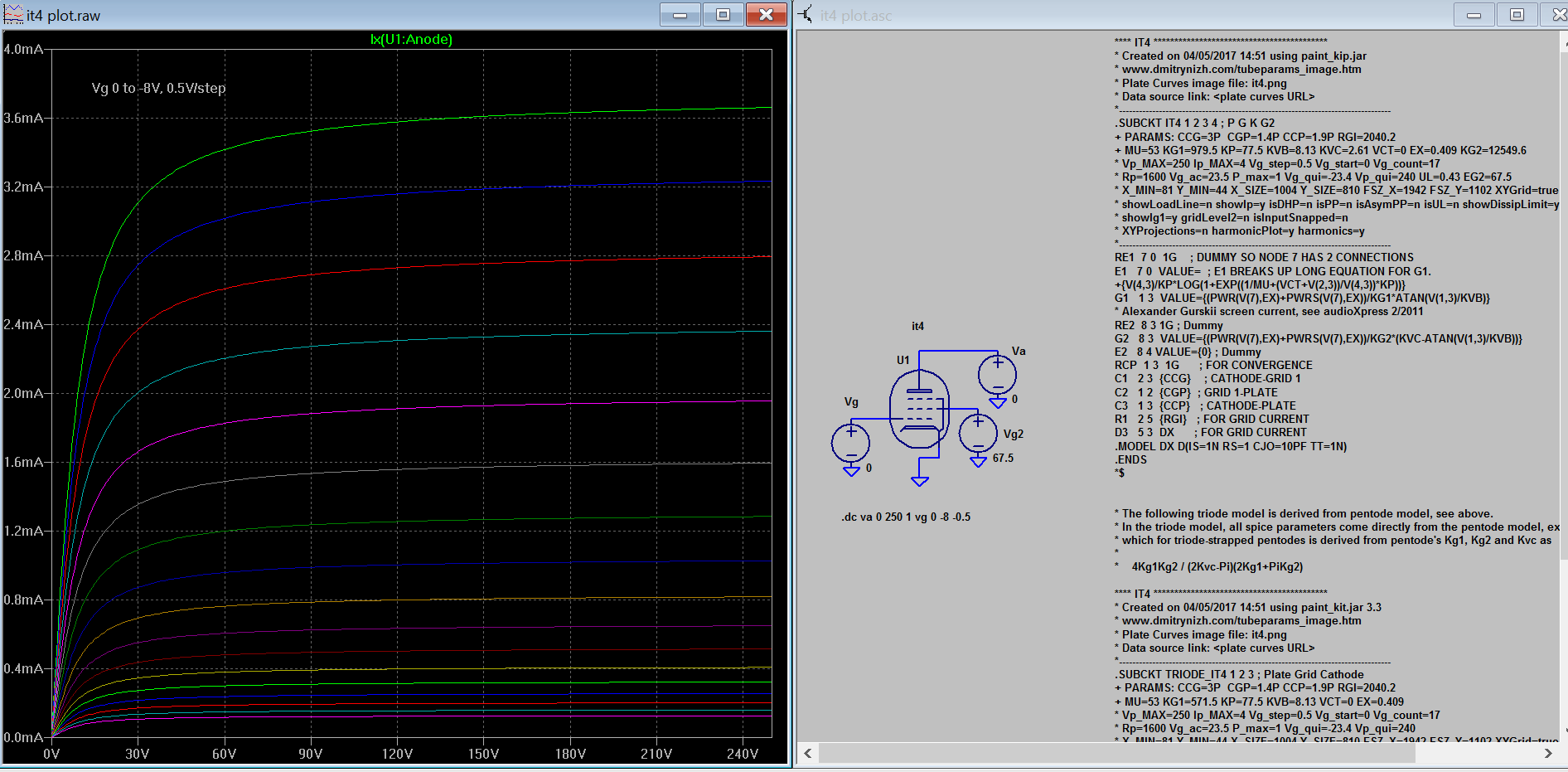This screenshot has height=772, width=1568.
Task: Click the ground symbol below tube U1
Action: (919, 481)
